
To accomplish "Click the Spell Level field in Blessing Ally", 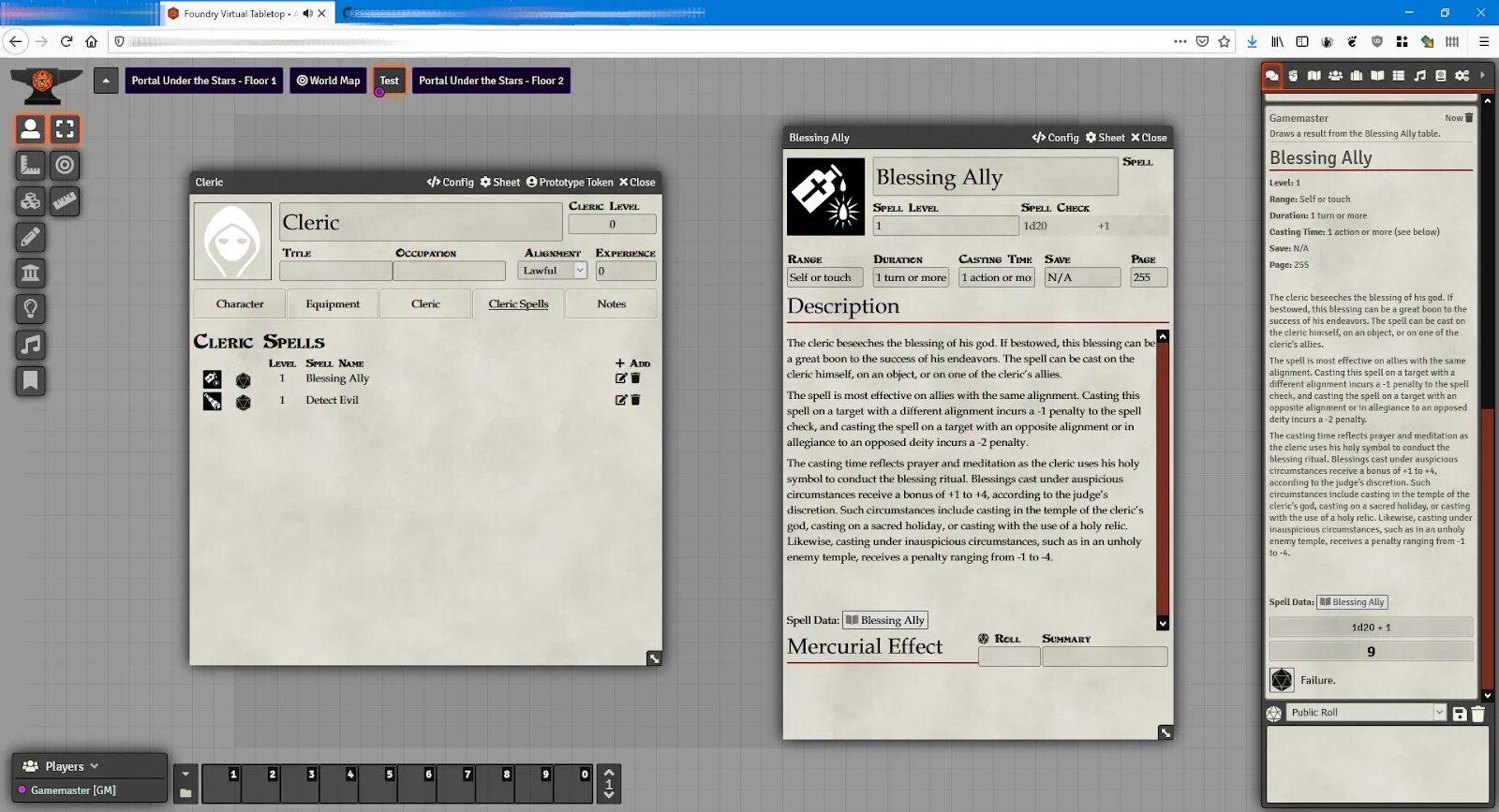I will [x=945, y=226].
